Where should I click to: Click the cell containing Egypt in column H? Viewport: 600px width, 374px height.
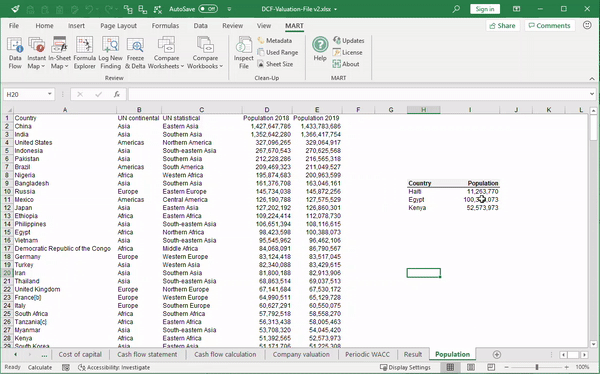pyautogui.click(x=424, y=199)
